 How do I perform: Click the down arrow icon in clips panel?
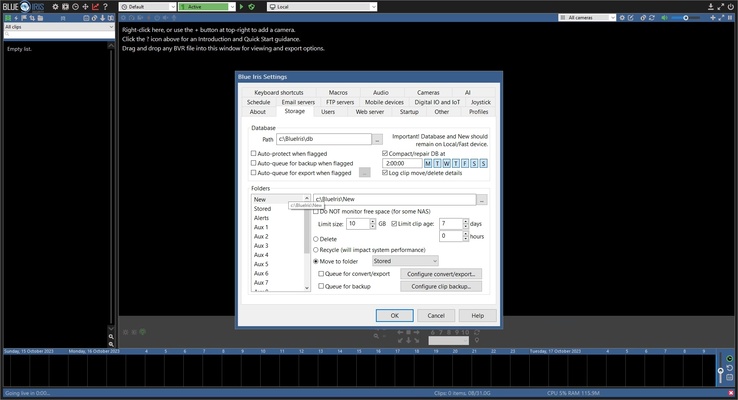[102, 18]
